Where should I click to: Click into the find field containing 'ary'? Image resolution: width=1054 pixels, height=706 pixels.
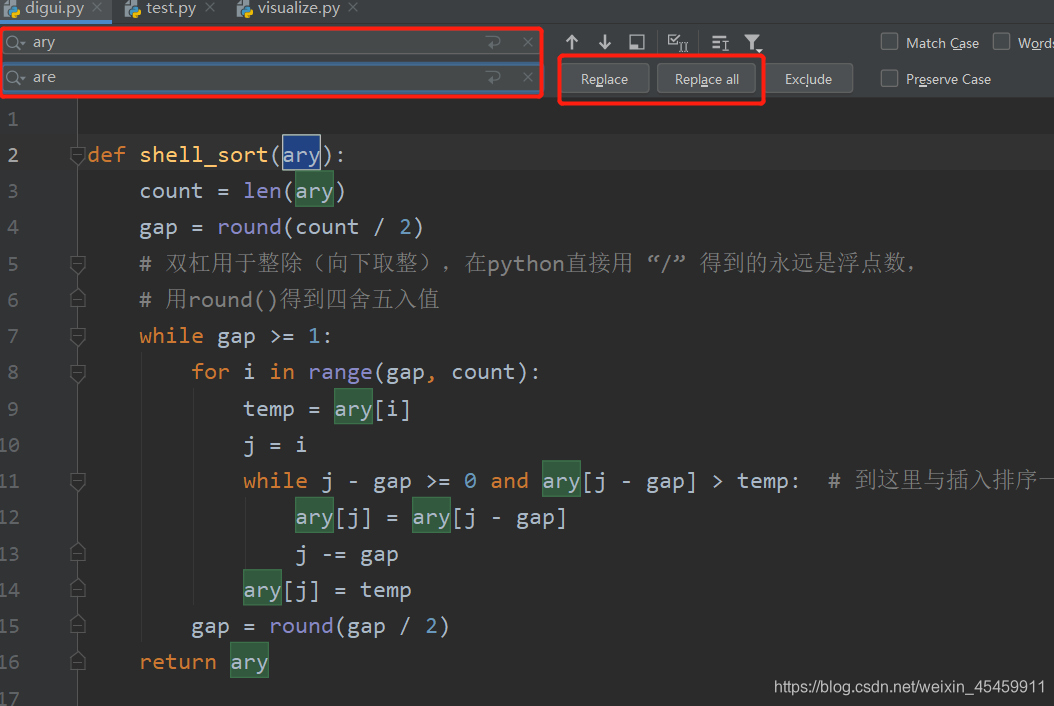pos(269,42)
